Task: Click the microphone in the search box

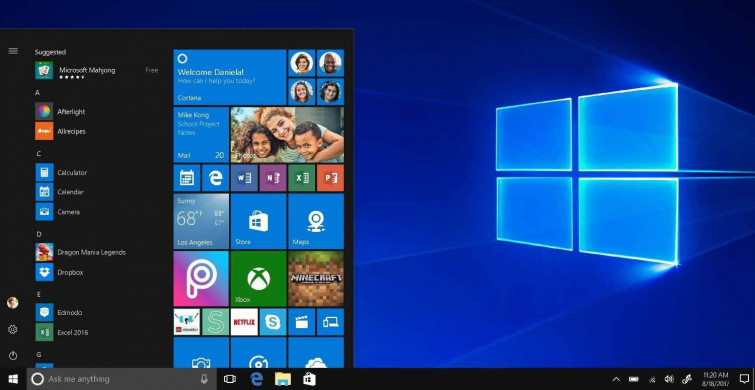Action: (x=204, y=379)
